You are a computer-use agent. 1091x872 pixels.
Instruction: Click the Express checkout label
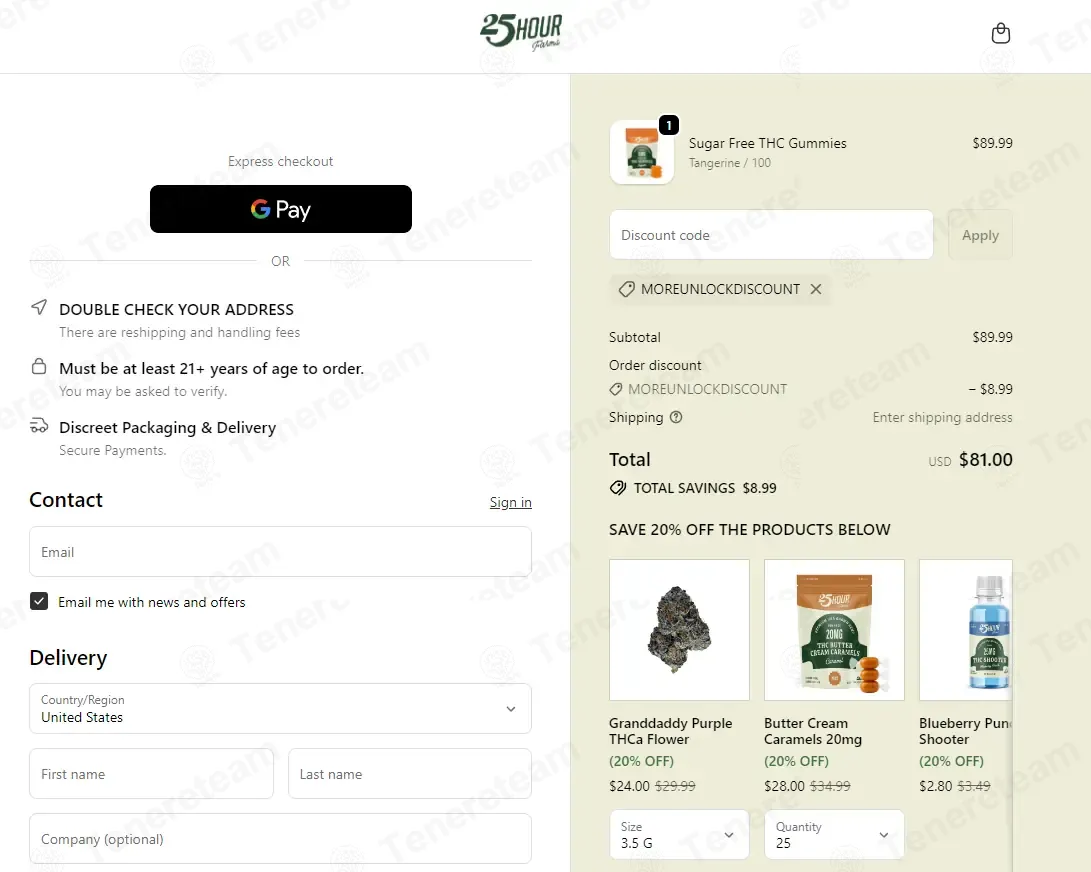280,161
